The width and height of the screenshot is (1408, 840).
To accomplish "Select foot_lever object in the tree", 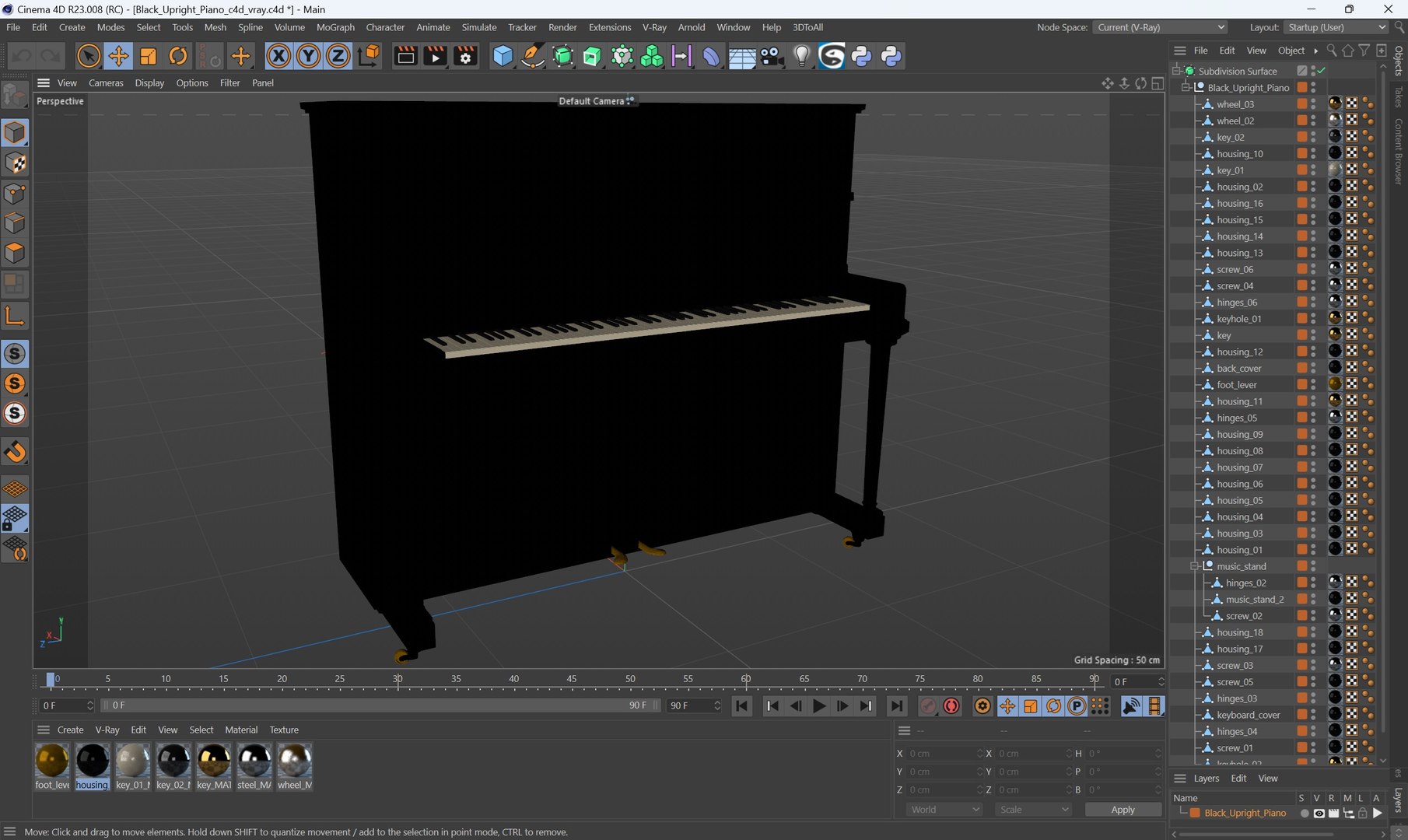I will point(1236,385).
